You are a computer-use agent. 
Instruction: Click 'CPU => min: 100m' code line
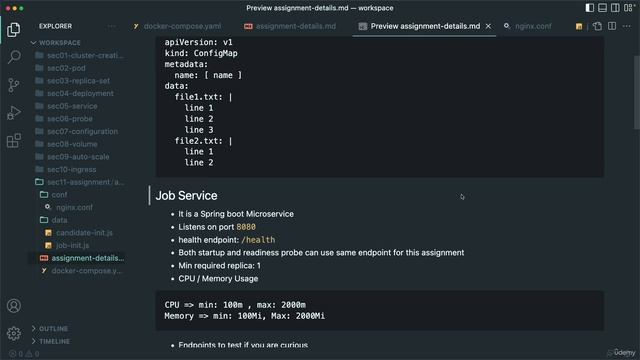pos(235,305)
